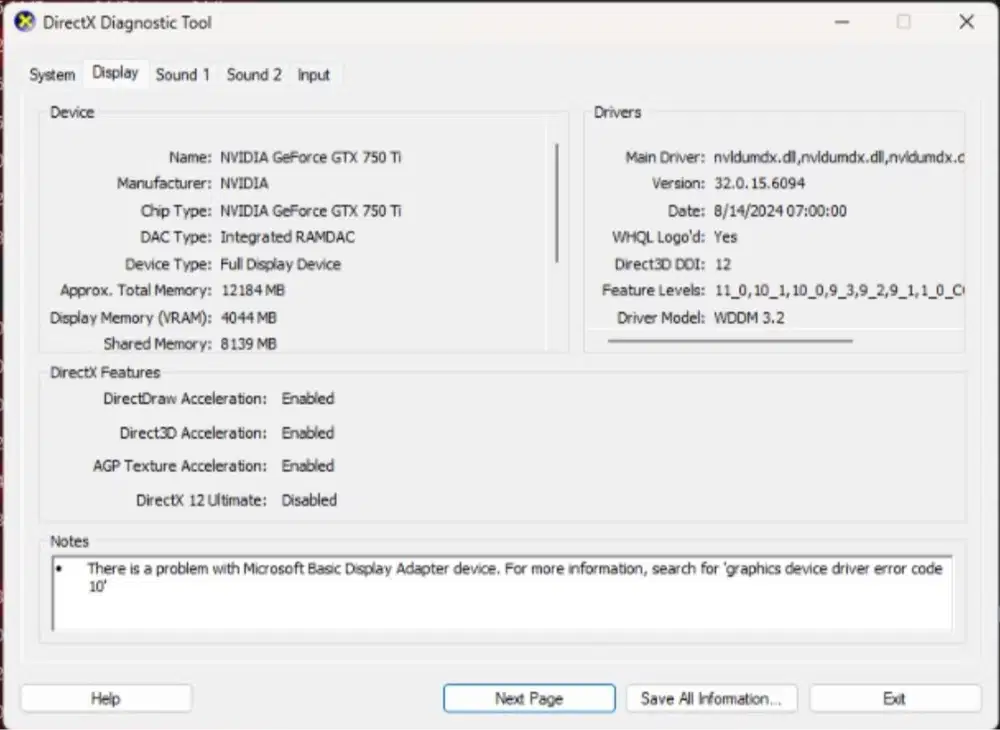Click VRAM value '4044 MB'

(249, 318)
